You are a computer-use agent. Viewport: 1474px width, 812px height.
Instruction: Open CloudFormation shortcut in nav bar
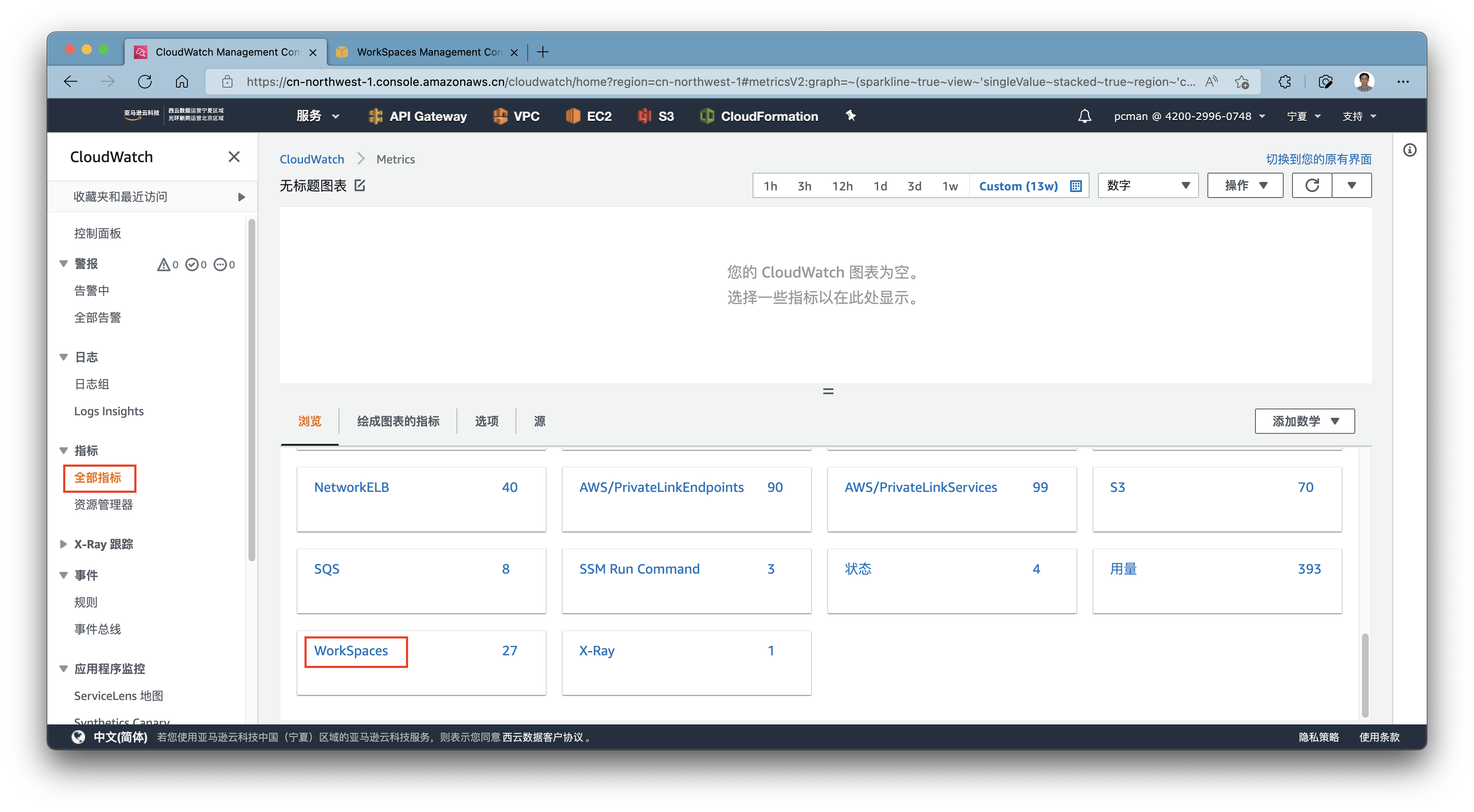759,116
